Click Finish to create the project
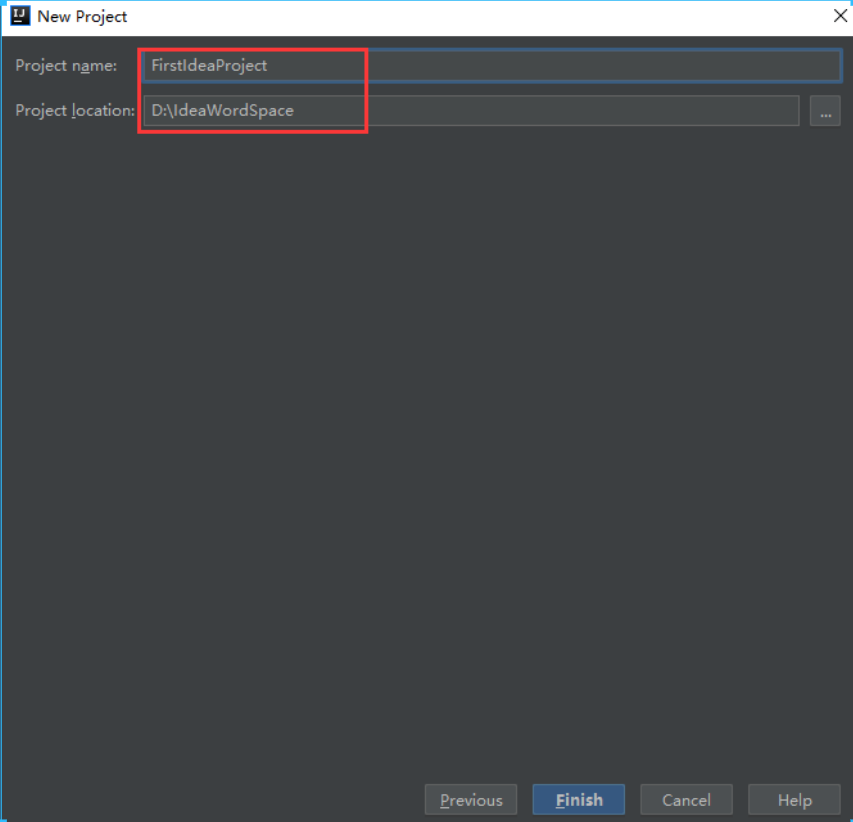The width and height of the screenshot is (853, 822). (x=578, y=799)
